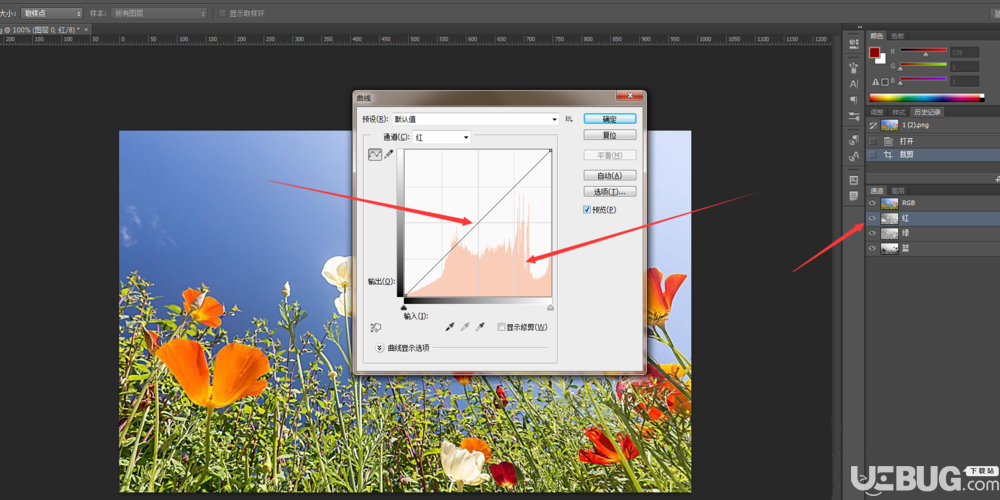Hide the 蓝 blue channel eye icon
Image resolution: width=1000 pixels, height=500 pixels.
(x=872, y=249)
